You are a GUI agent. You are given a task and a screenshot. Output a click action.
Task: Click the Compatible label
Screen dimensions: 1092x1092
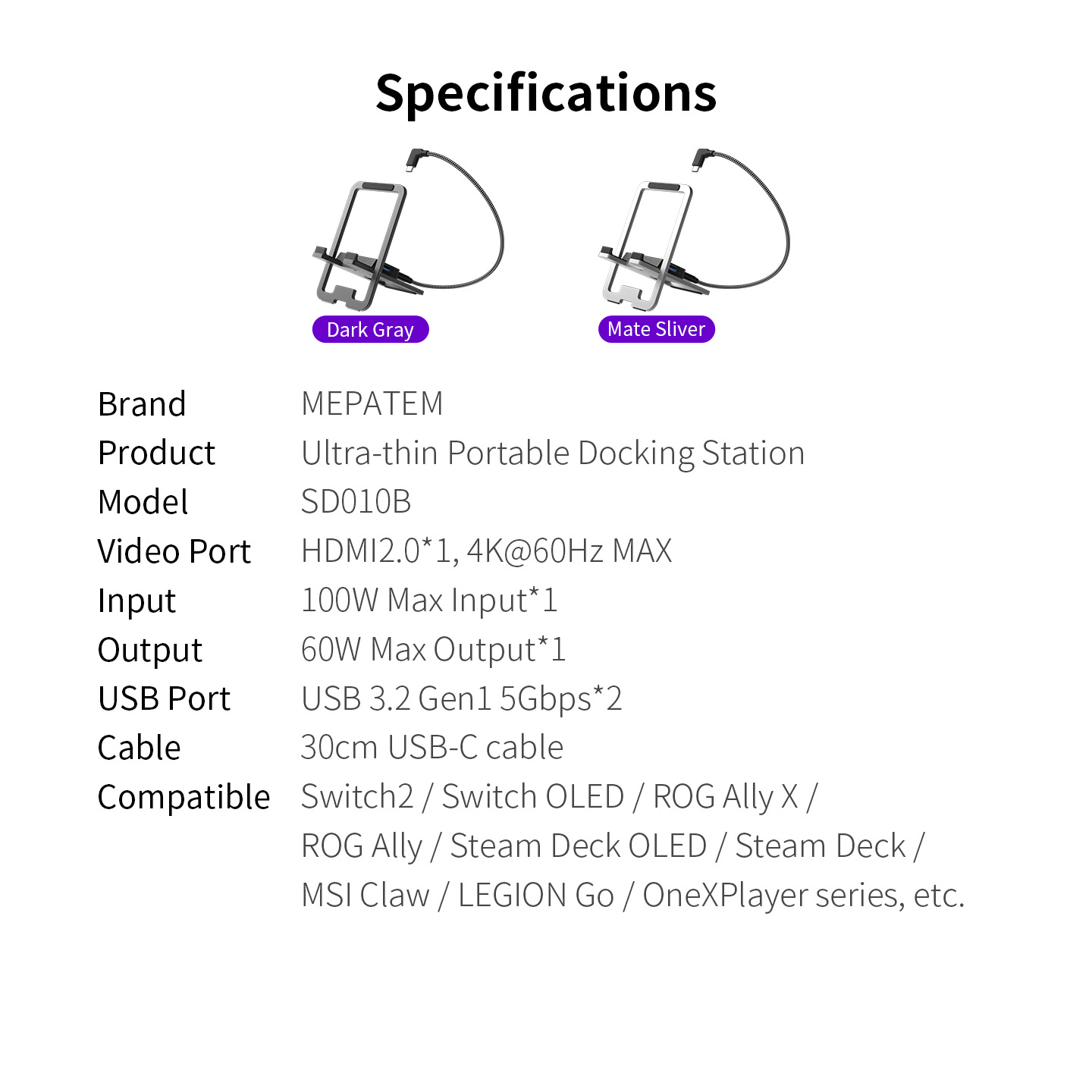[x=184, y=797]
